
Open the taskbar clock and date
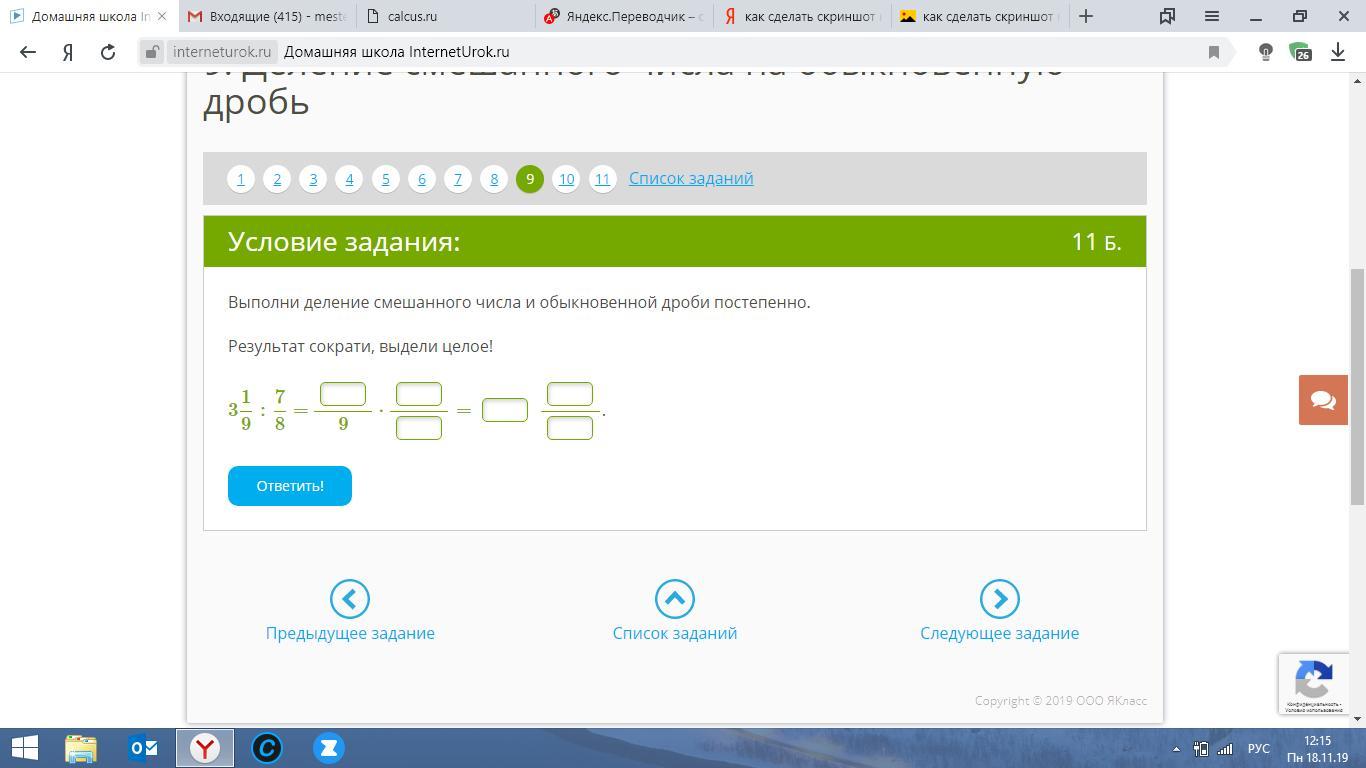1318,749
